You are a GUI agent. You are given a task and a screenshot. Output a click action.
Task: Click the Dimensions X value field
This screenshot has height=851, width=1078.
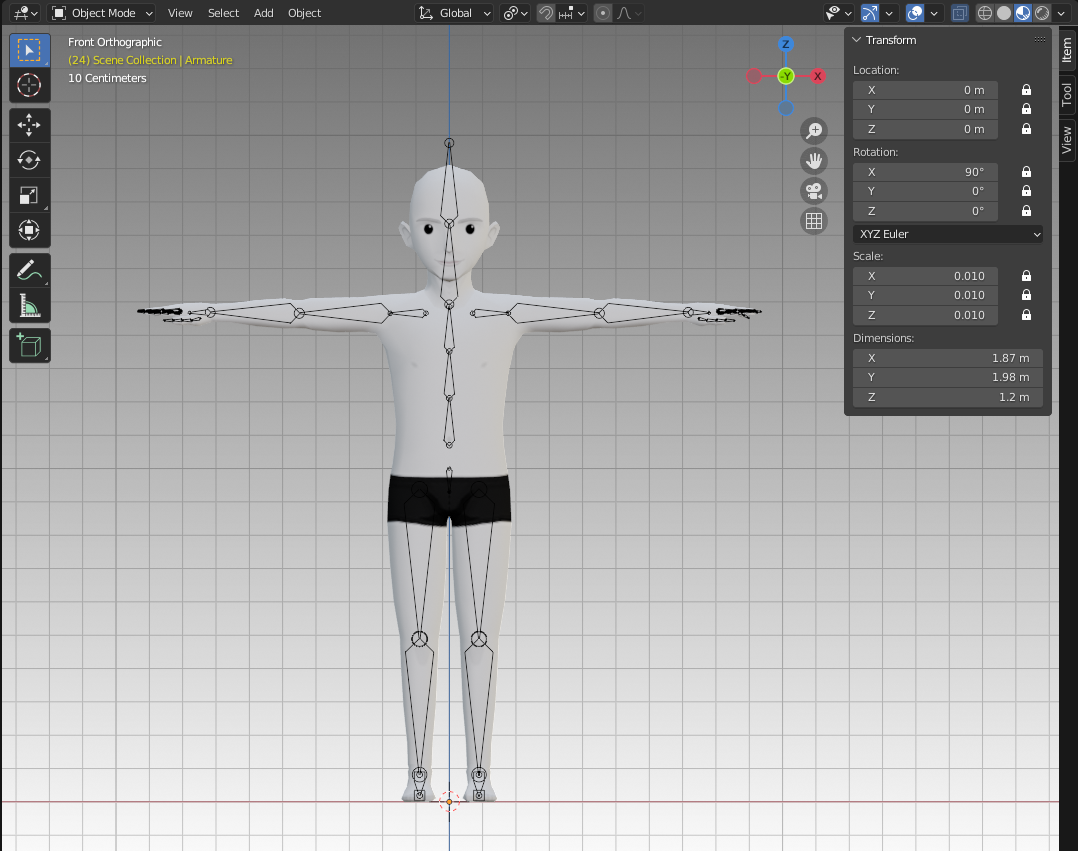coord(947,358)
